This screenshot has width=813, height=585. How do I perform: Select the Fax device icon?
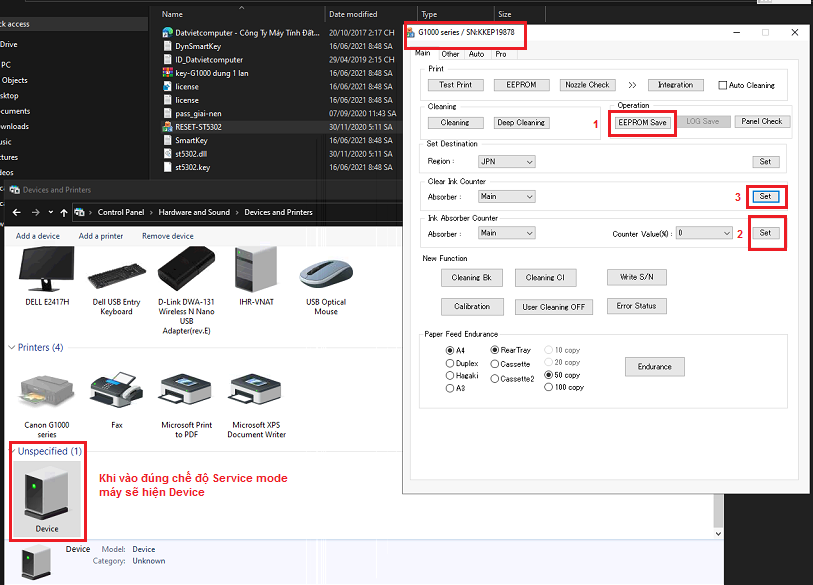[117, 390]
